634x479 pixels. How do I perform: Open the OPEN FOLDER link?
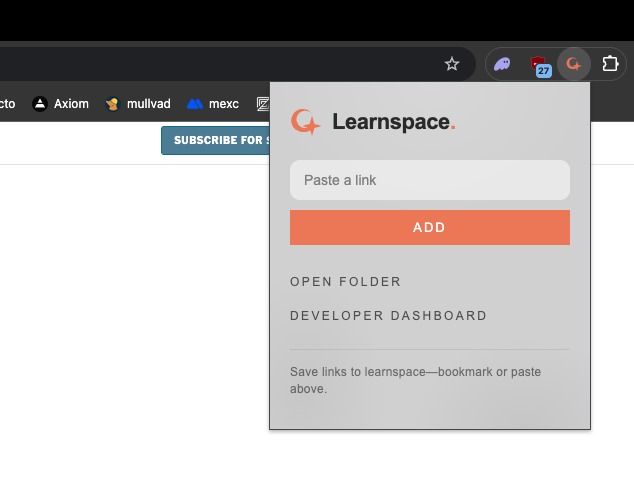(345, 282)
